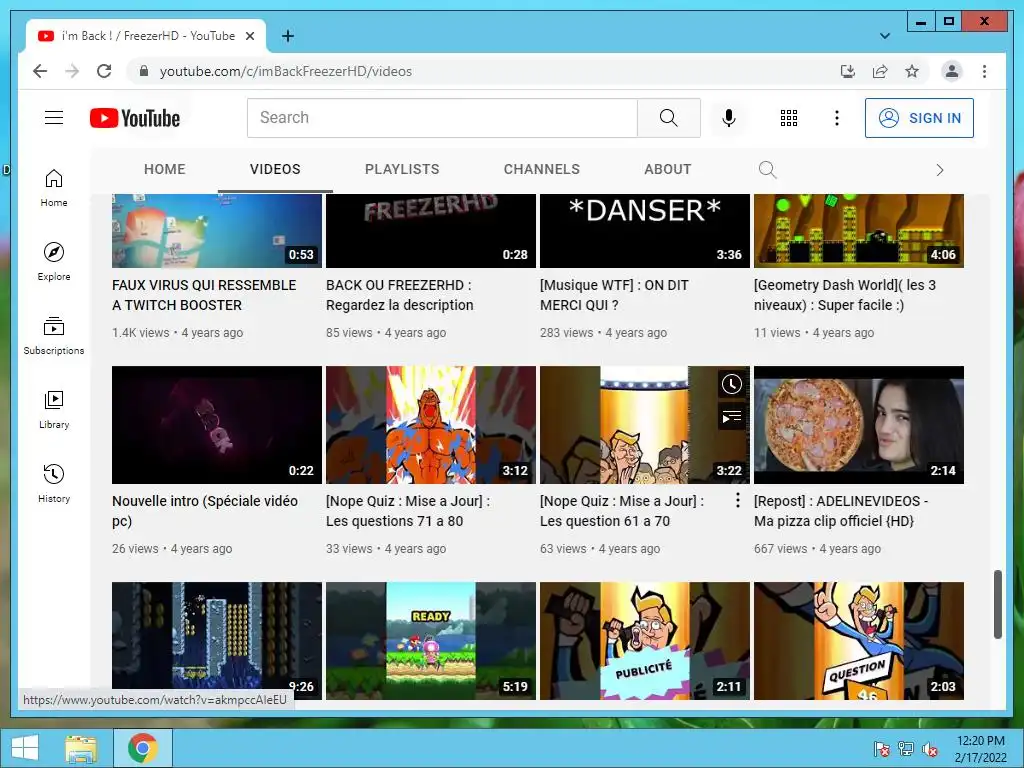
Task: Open ADELINEVIDEOS Ma pizza clip title
Action: [x=841, y=511]
